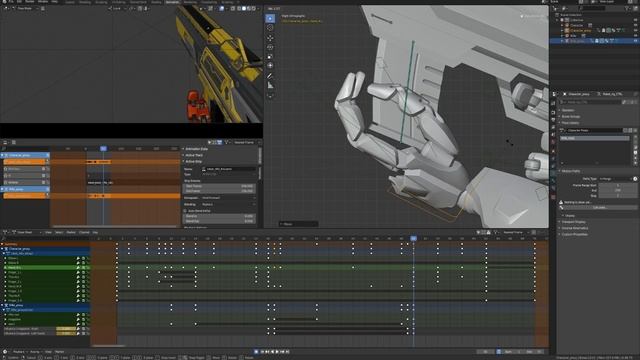The width and height of the screenshot is (640, 360).
Task: Select the Transform tool in viewport toolbar
Action: click(x=270, y=66)
